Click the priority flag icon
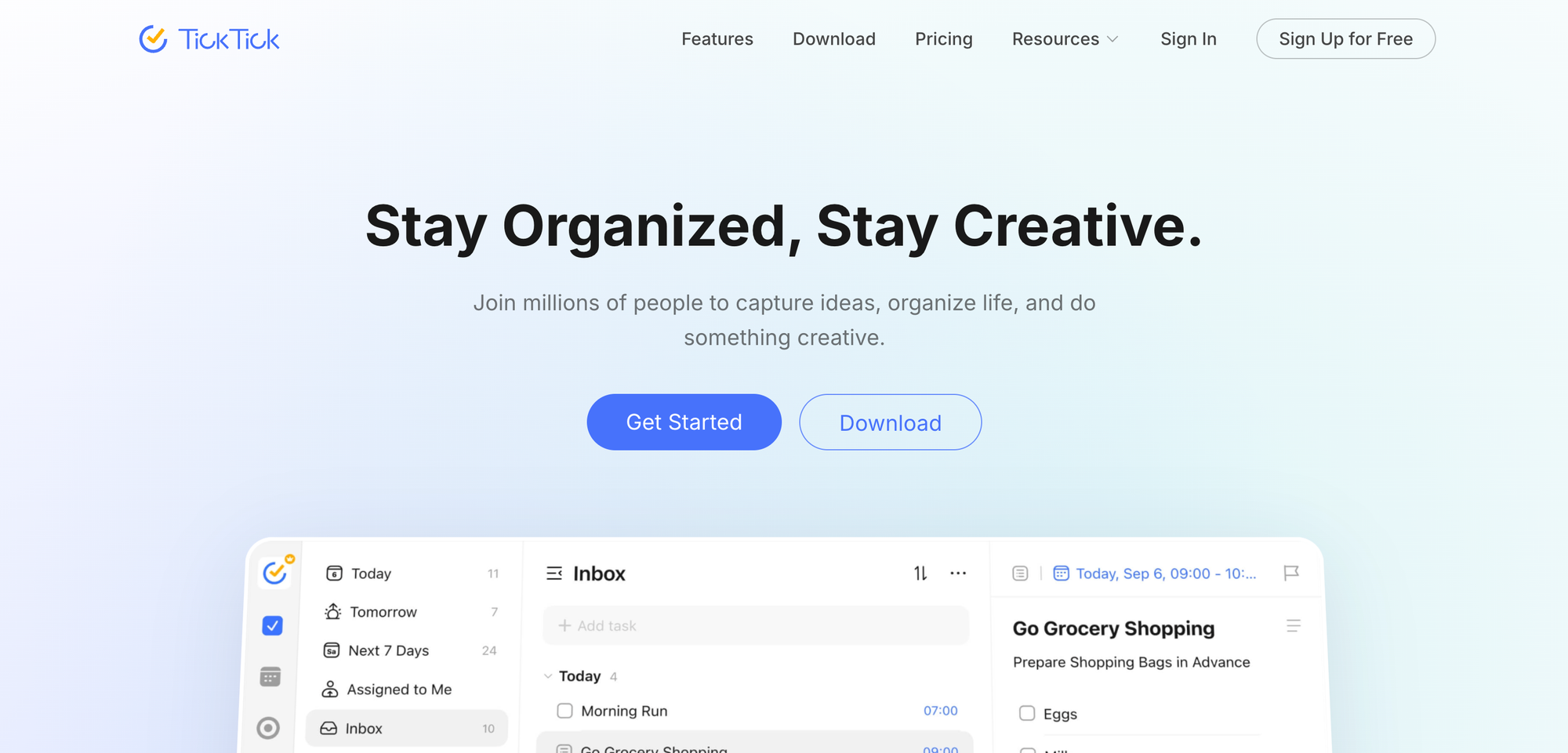Image resolution: width=1568 pixels, height=753 pixels. coord(1291,574)
